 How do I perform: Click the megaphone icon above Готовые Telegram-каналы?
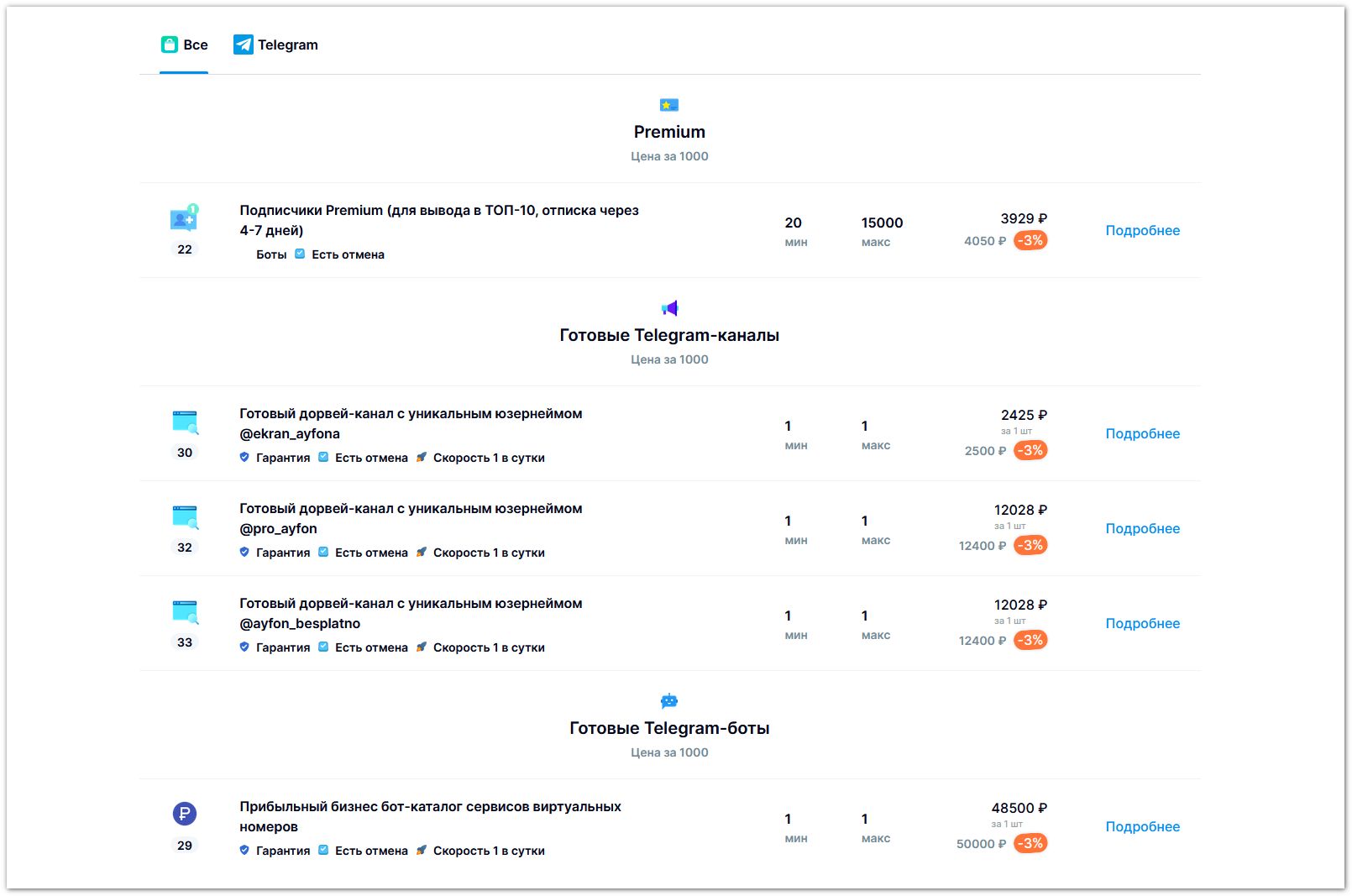click(x=669, y=308)
